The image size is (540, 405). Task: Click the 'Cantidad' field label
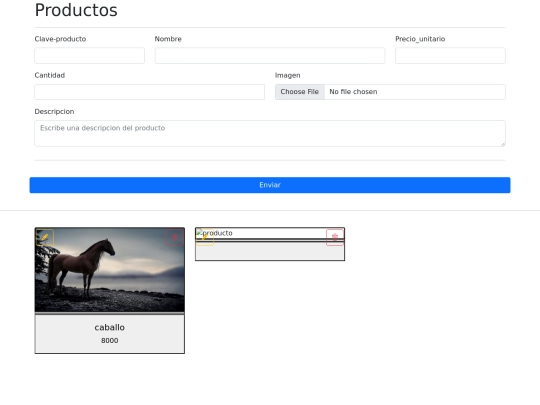coord(50,75)
